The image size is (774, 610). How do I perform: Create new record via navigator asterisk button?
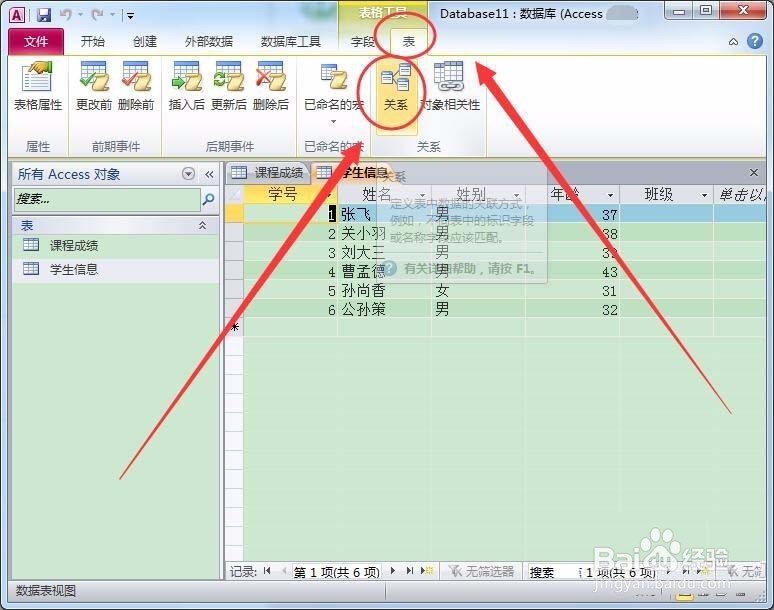pos(426,571)
